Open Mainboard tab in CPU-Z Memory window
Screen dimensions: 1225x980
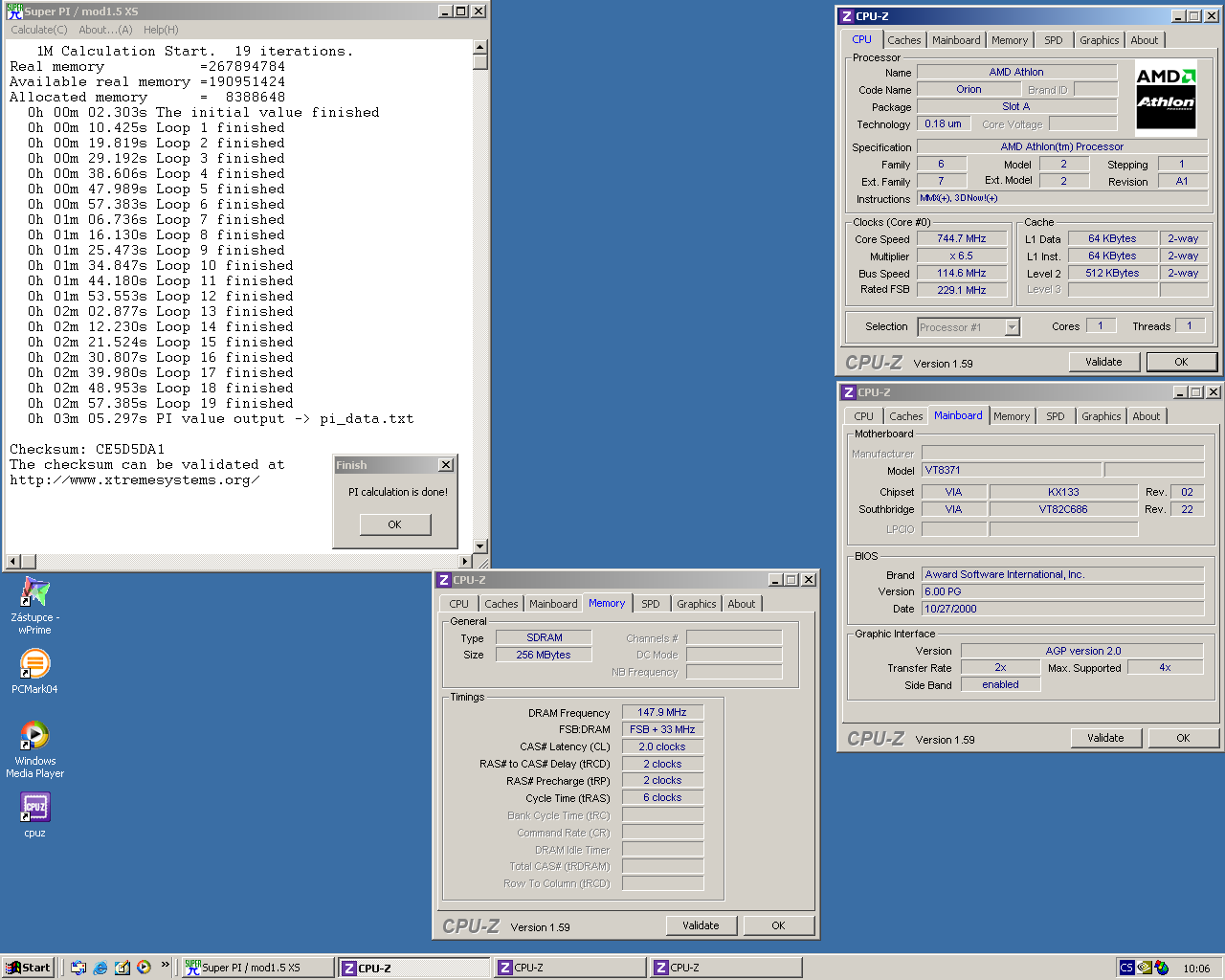(553, 604)
